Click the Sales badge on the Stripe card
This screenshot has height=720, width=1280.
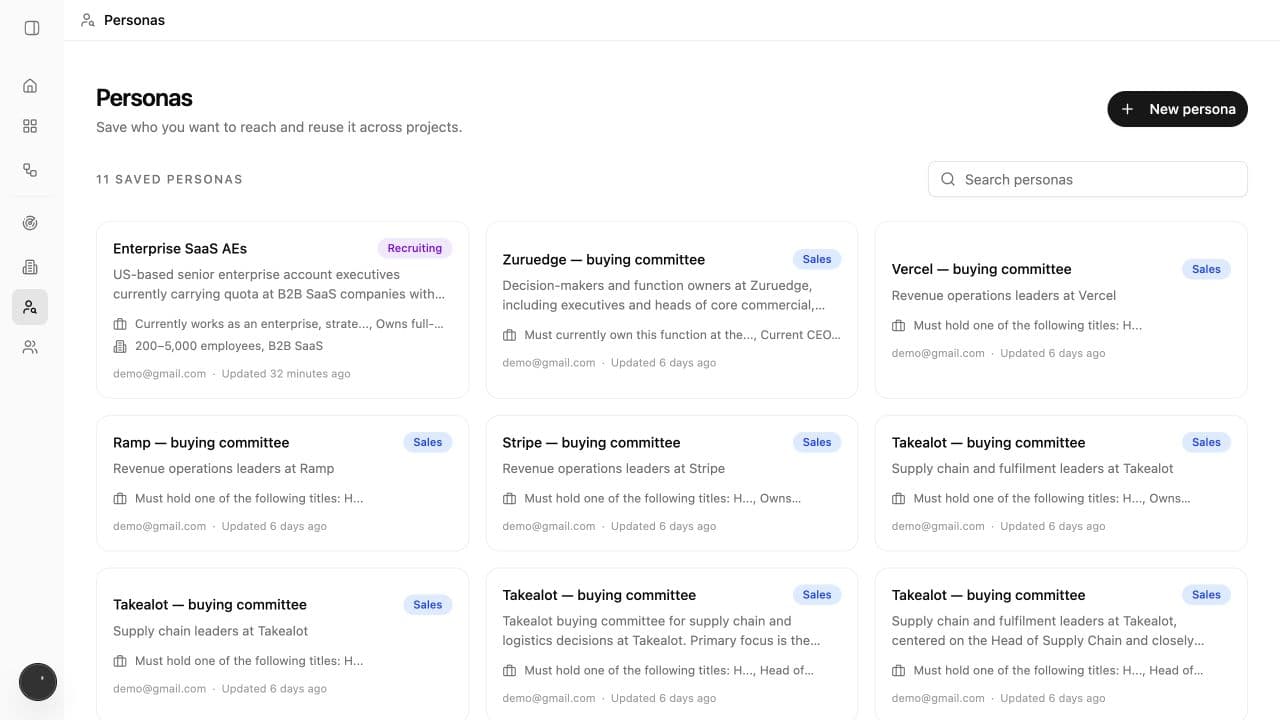[x=817, y=442]
